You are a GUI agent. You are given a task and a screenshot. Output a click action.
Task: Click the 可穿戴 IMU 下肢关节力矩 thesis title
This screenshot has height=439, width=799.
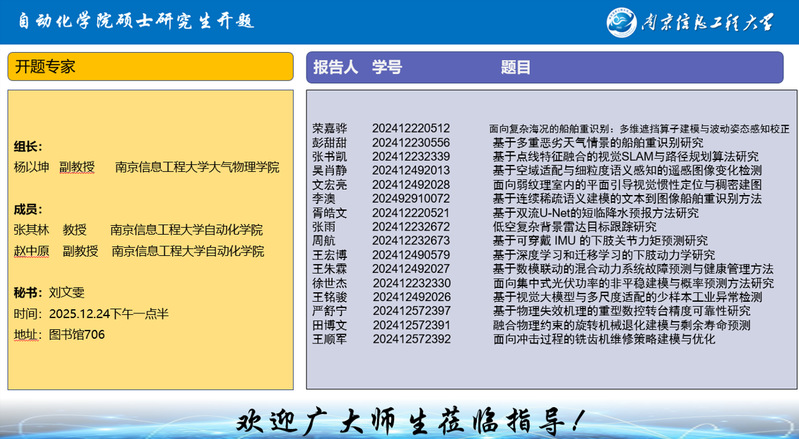coord(599,241)
